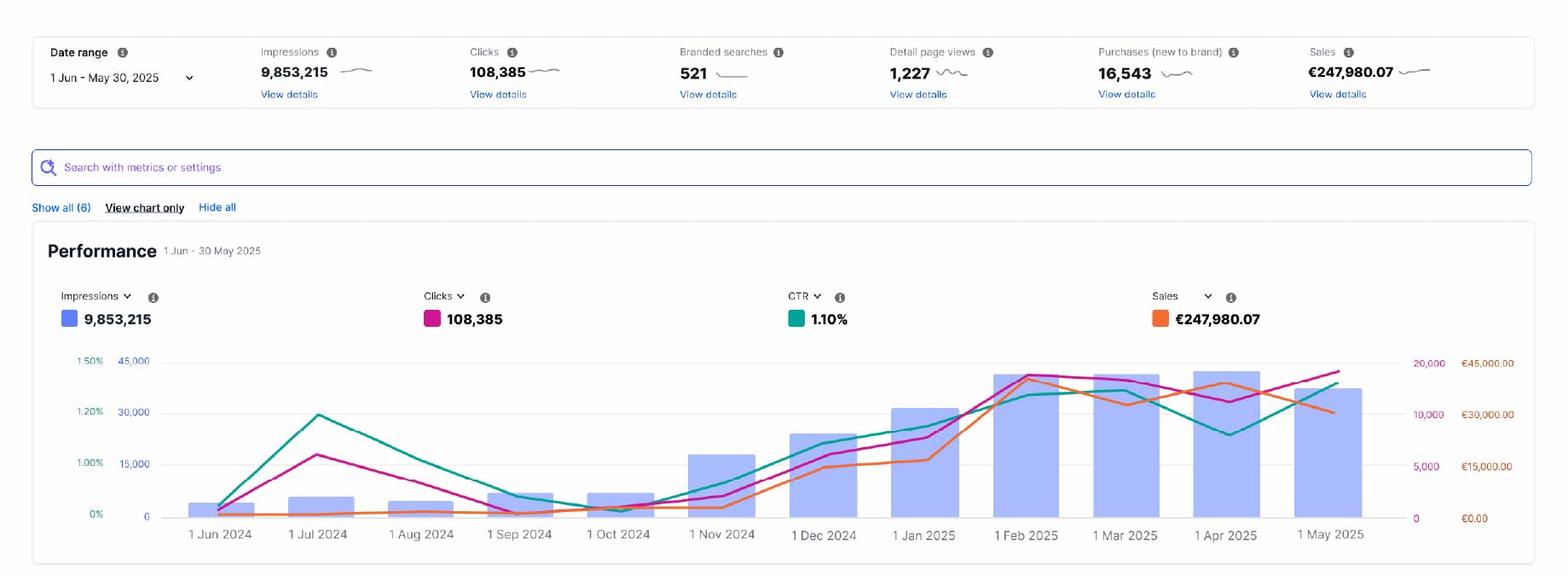Click the 1 Dec 2024 impressions bar
1568x576 pixels.
[x=823, y=475]
